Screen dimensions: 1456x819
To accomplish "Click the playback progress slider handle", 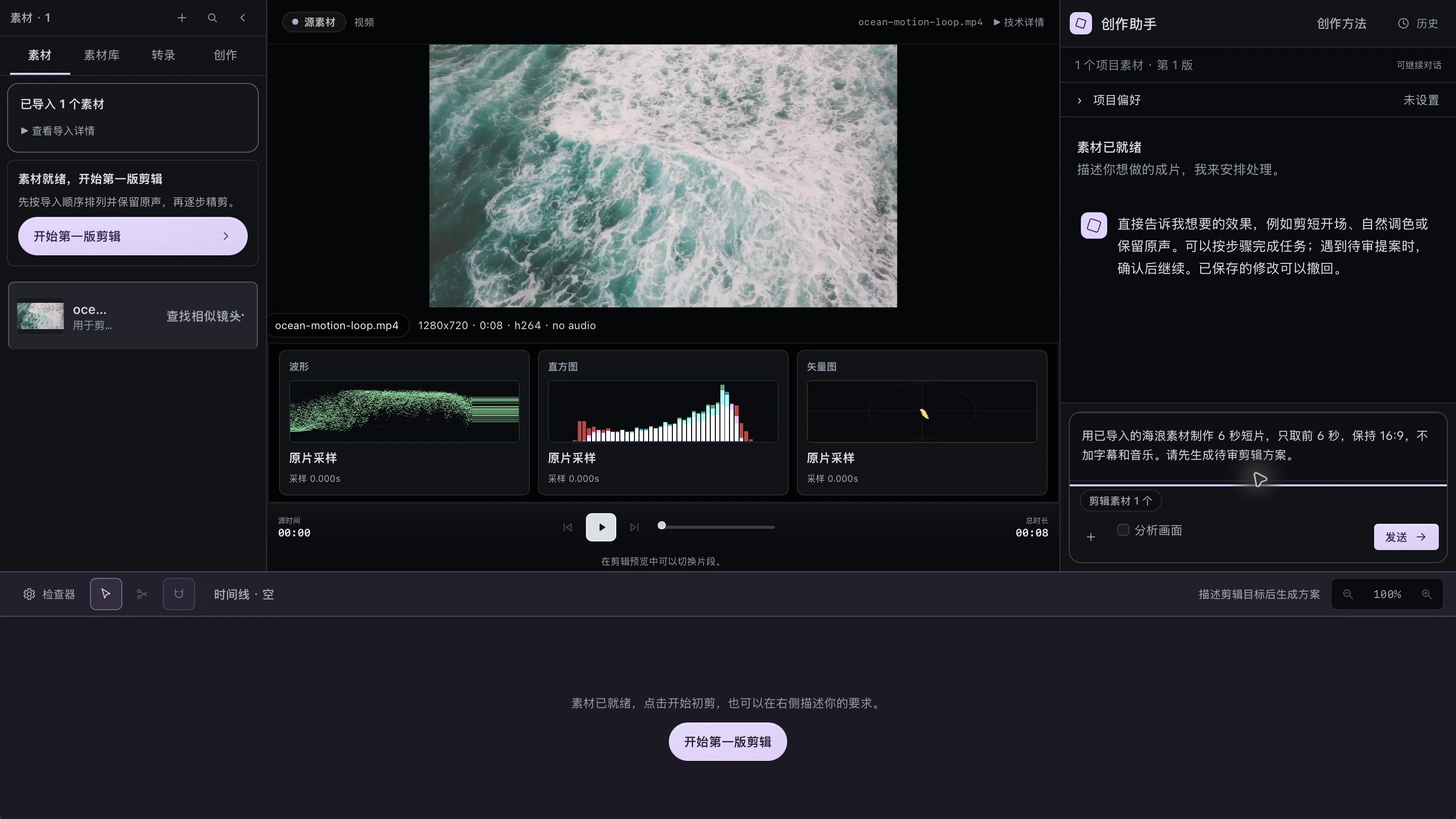I will coord(661,526).
